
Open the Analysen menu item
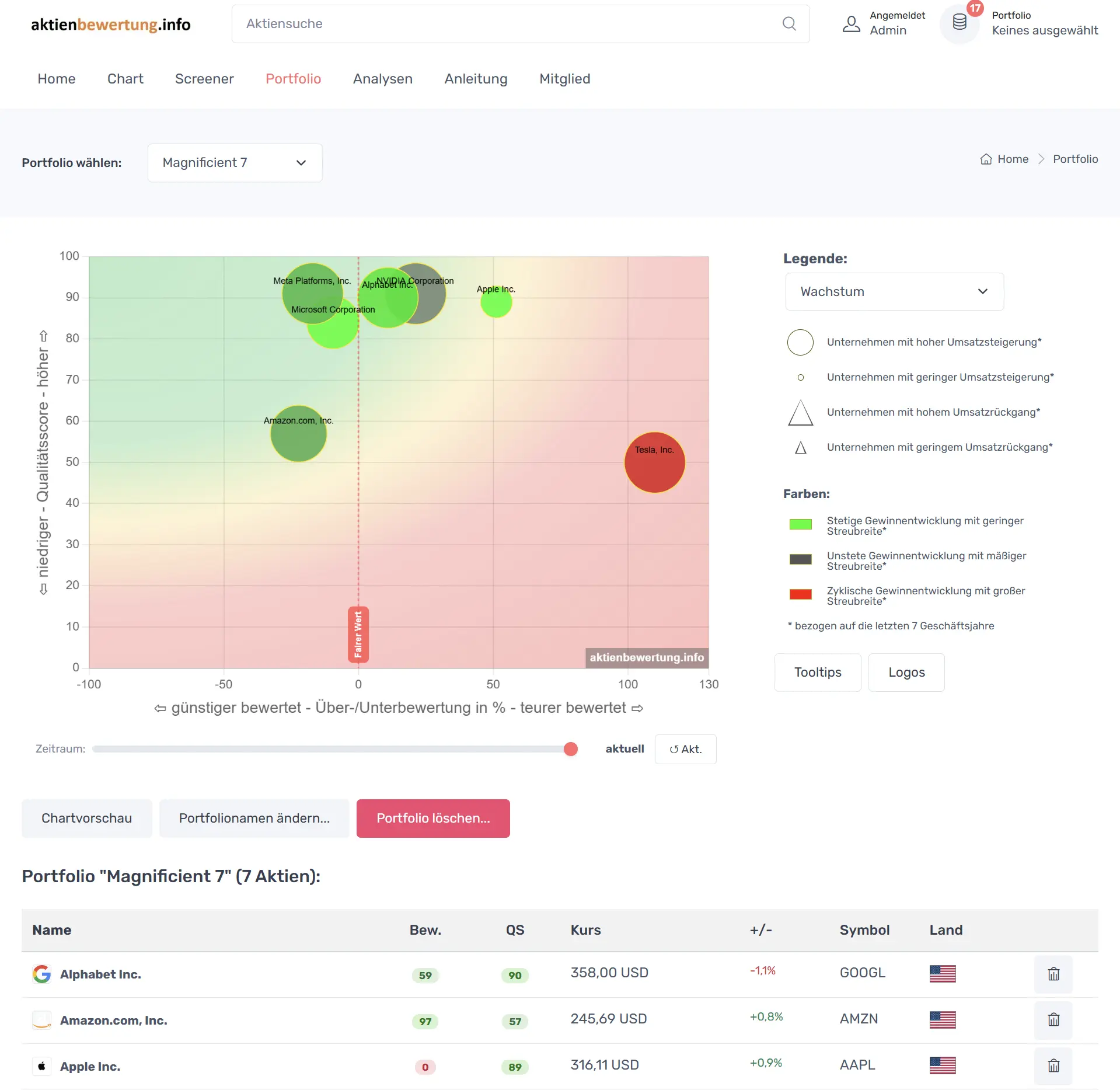pos(383,79)
